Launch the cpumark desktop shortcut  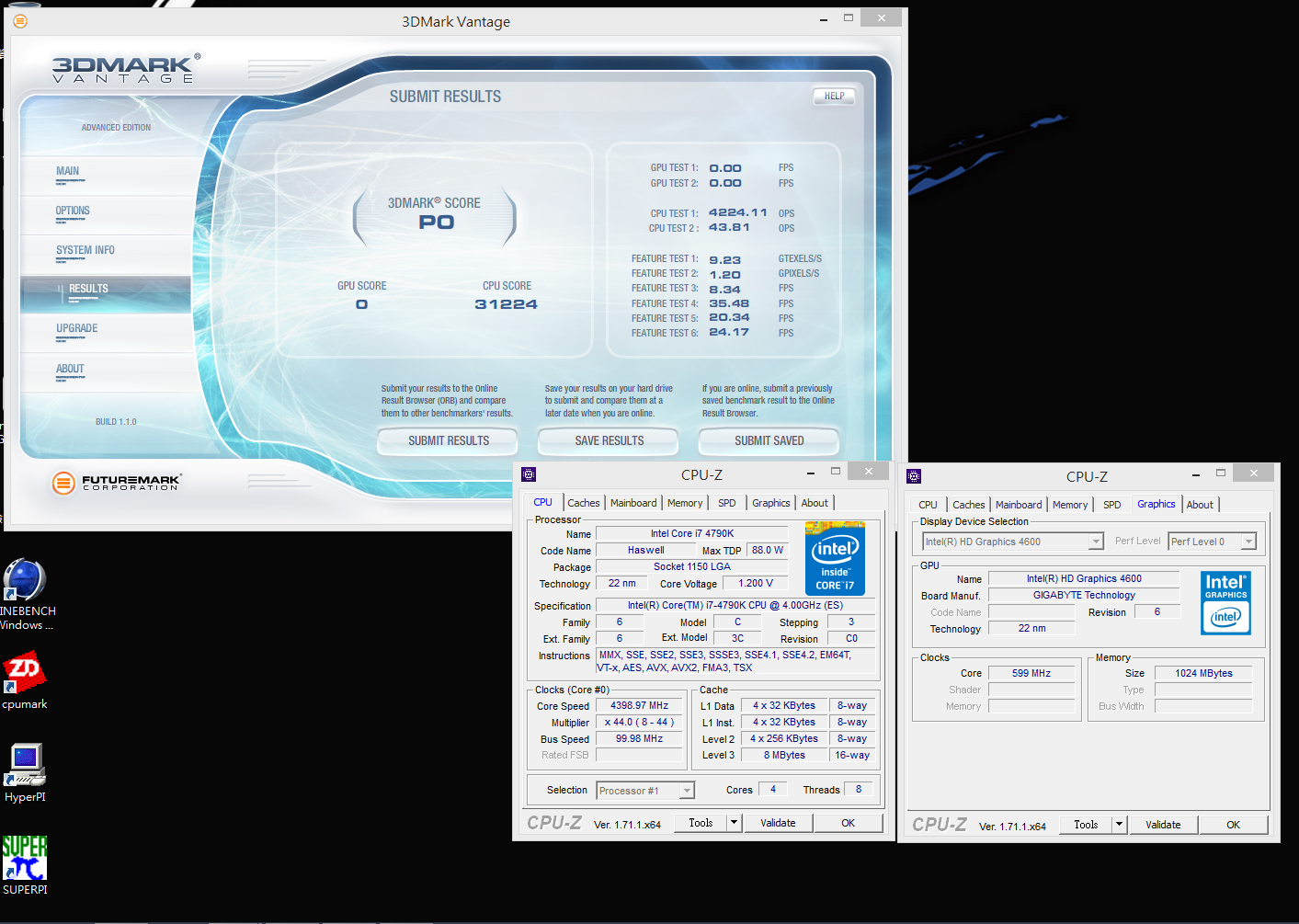[25, 680]
